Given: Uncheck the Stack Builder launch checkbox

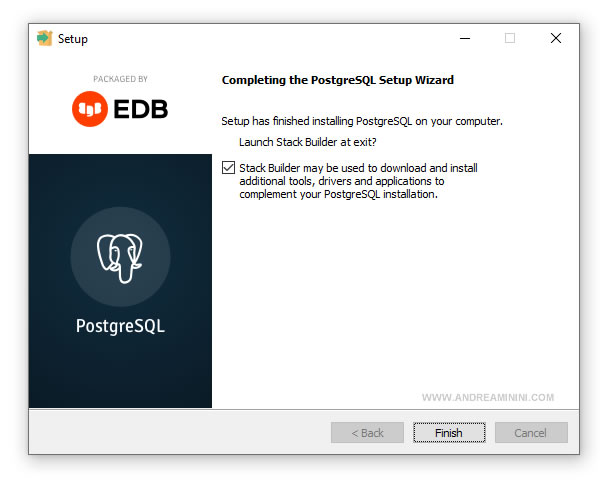Looking at the screenshot, I should (x=228, y=168).
